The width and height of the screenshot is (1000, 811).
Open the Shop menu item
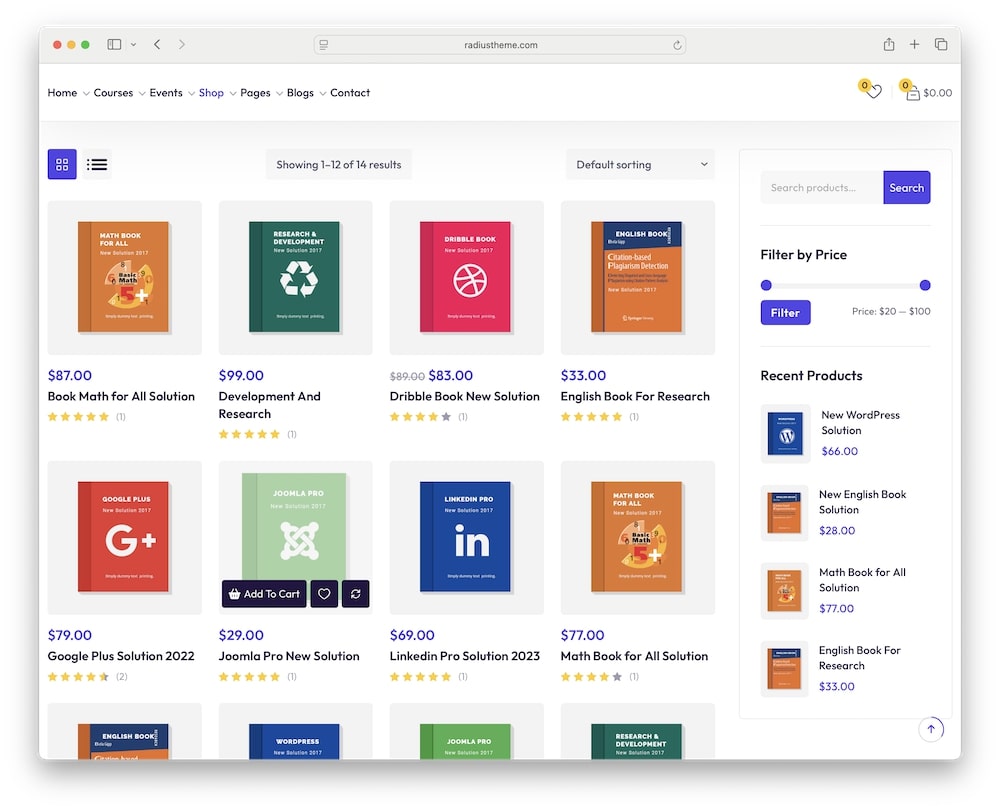click(211, 92)
